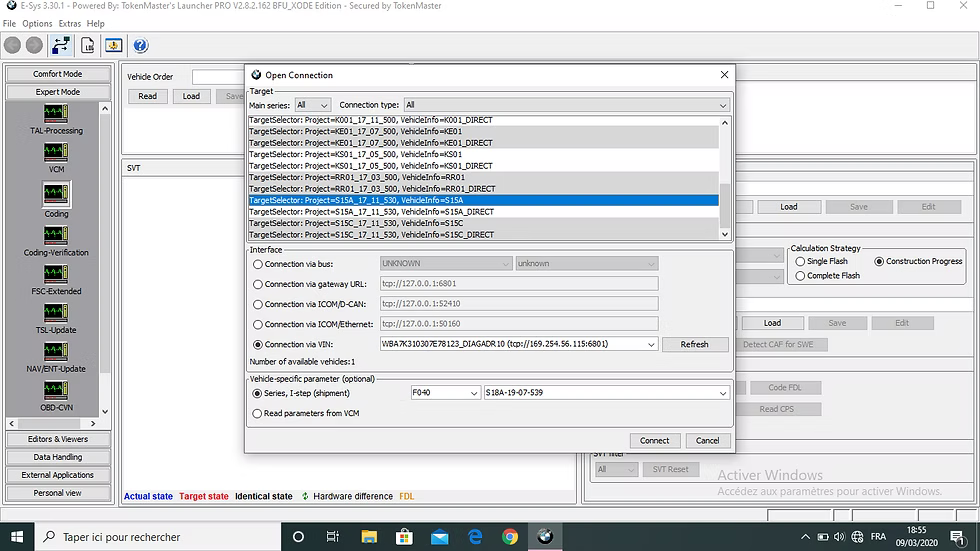Launch Chrome from the Windows taskbar
This screenshot has width=980, height=551.
click(x=510, y=537)
